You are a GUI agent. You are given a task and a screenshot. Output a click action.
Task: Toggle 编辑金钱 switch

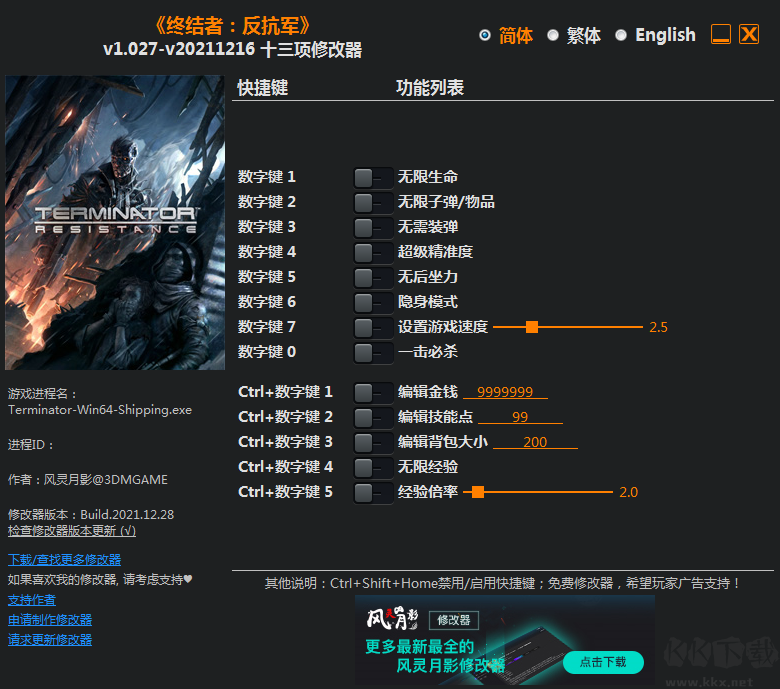click(373, 393)
